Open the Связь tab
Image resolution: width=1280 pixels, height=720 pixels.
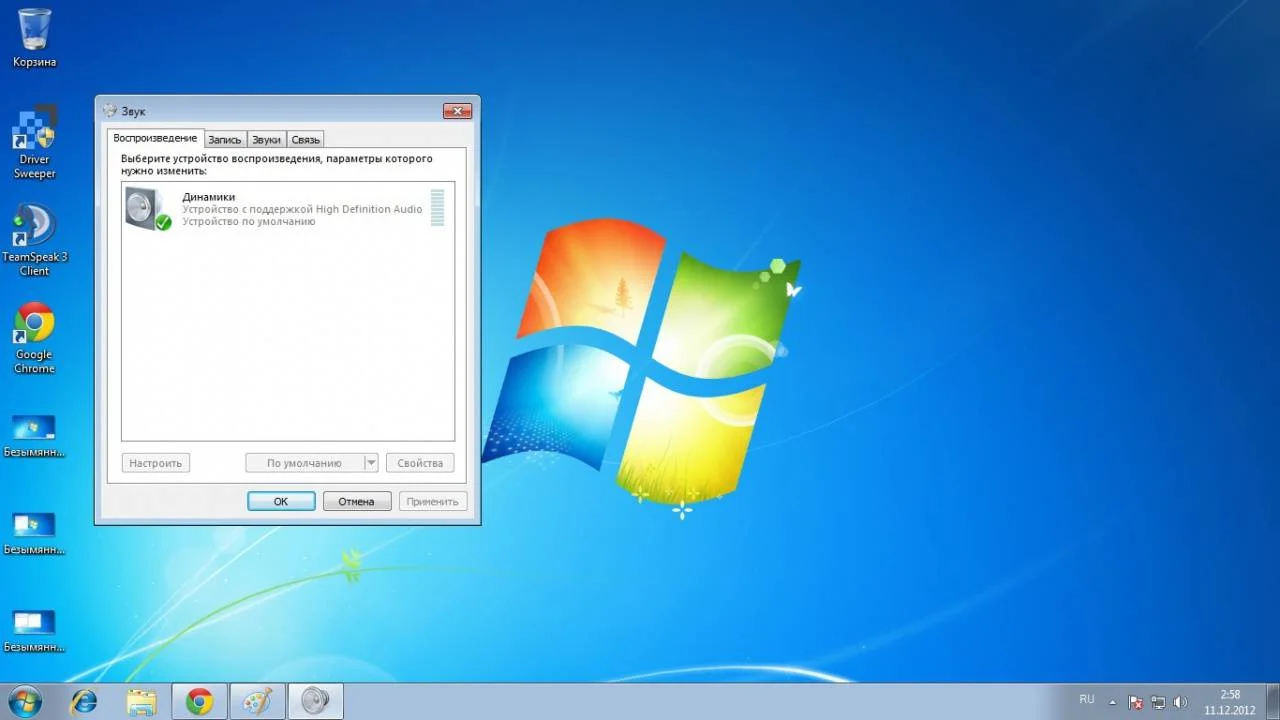pos(306,140)
